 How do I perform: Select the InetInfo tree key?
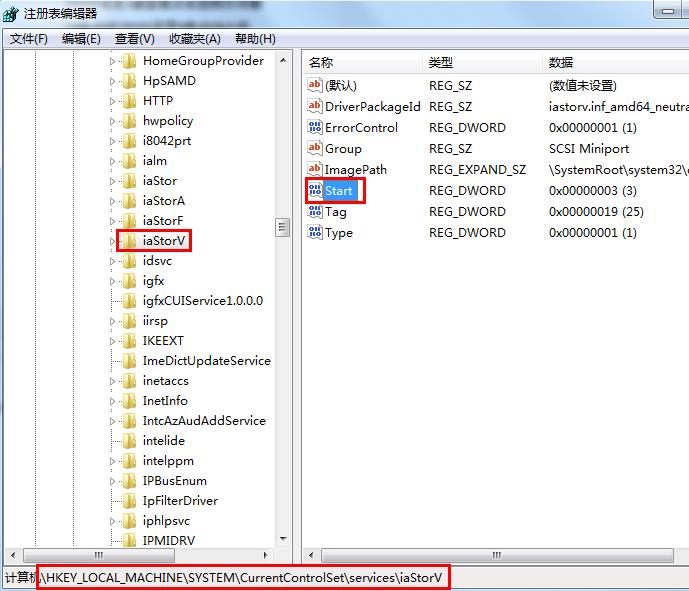point(165,401)
